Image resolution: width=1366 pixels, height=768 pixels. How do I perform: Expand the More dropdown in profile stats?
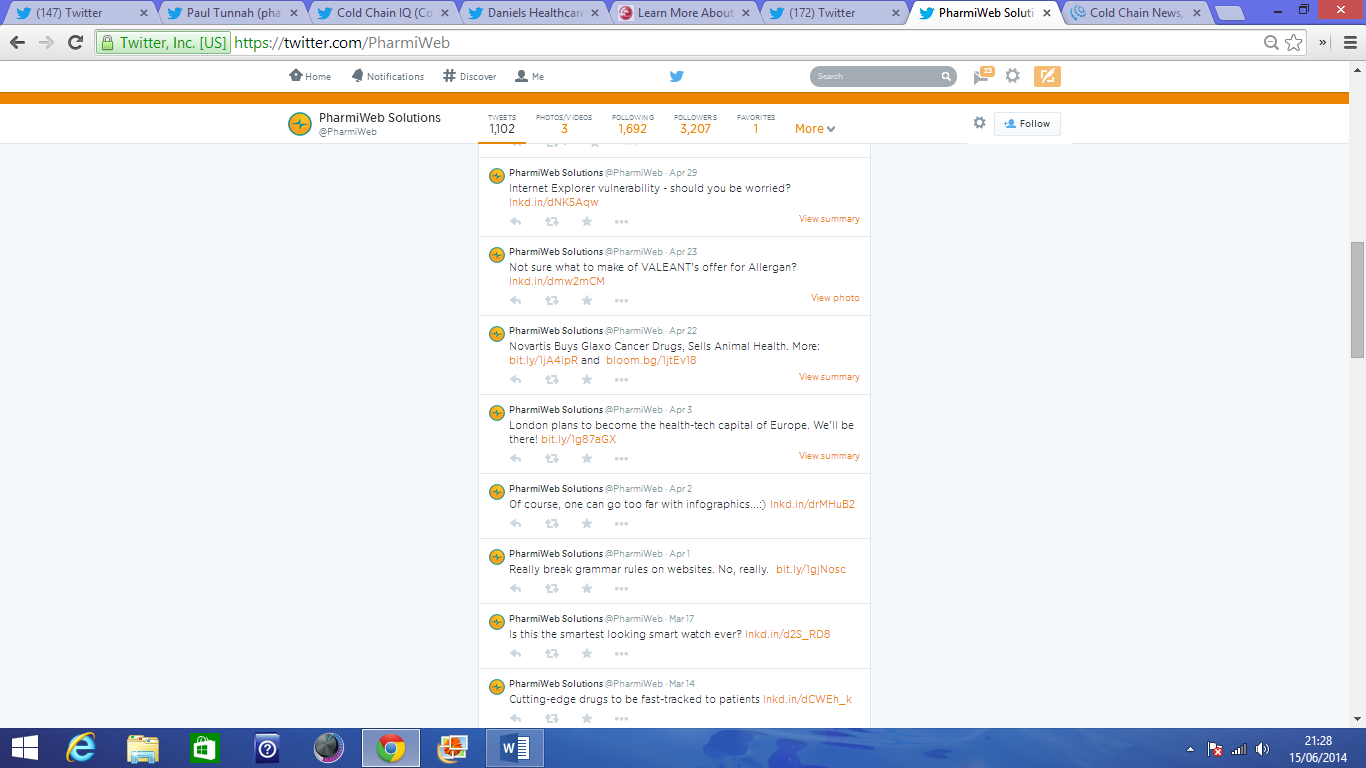[x=815, y=129]
